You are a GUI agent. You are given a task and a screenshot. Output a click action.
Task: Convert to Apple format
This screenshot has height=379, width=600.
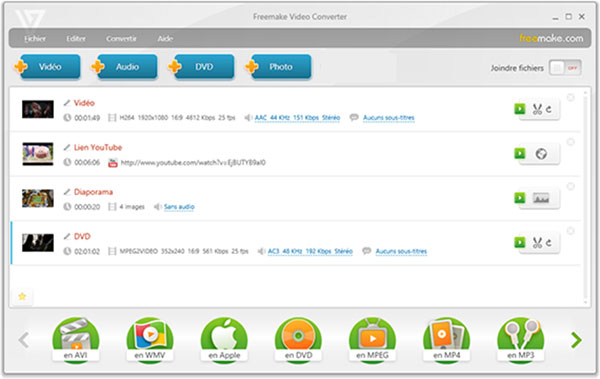pyautogui.click(x=224, y=340)
